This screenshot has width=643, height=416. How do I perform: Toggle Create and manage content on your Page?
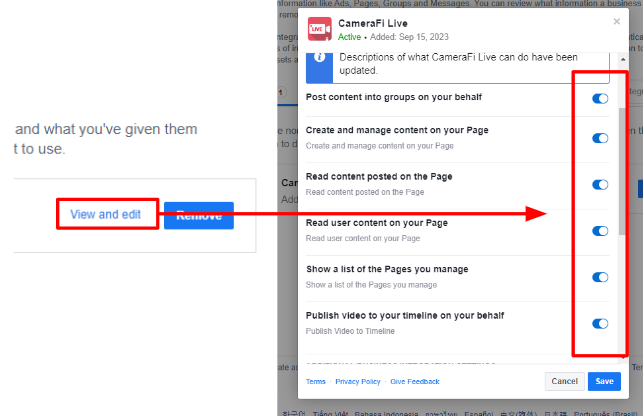pos(600,138)
